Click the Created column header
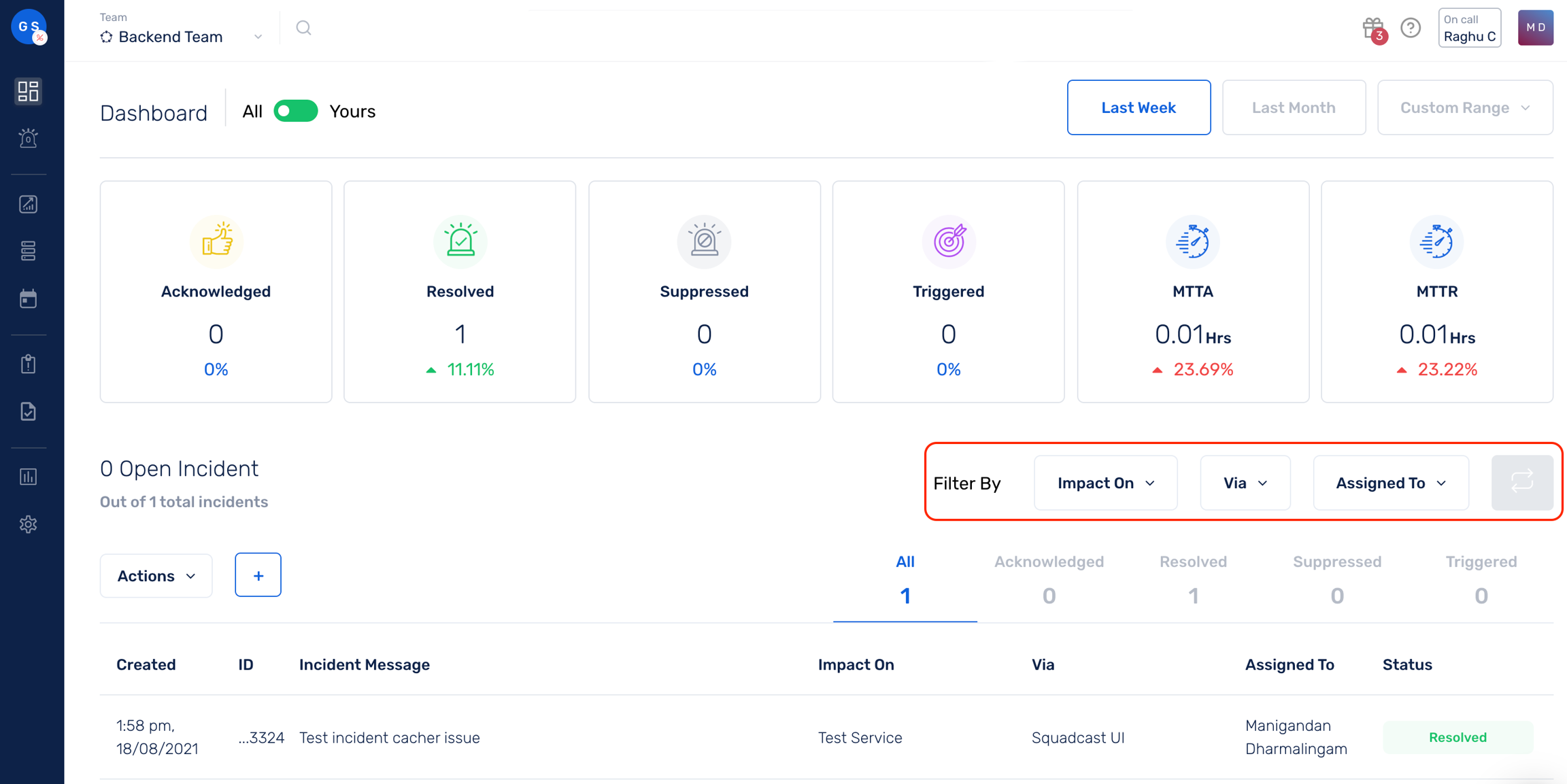 (146, 664)
